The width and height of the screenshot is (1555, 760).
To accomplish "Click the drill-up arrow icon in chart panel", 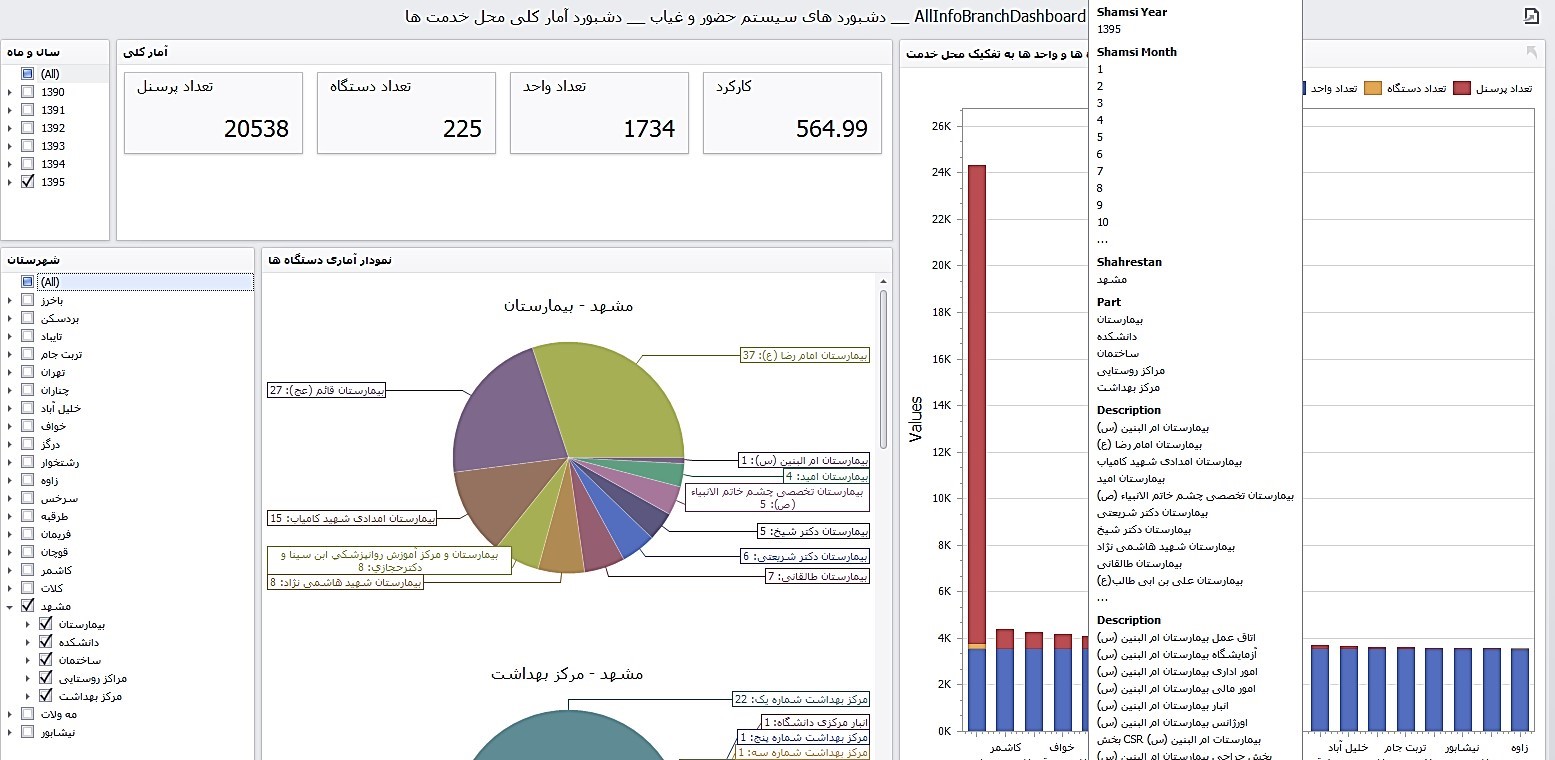I will 1531,53.
